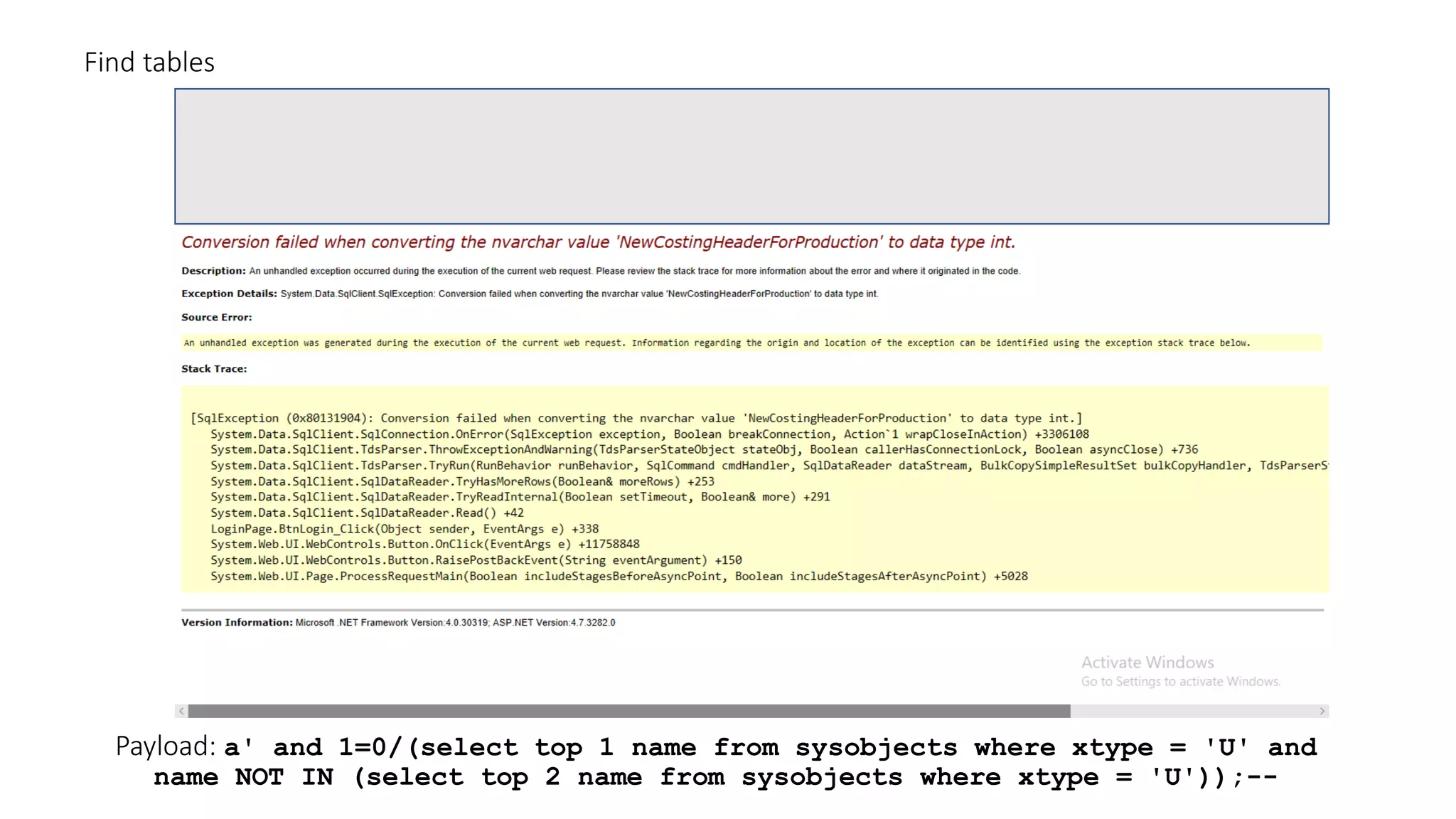
Task: Click the SqlDataReader.Read() +42 line
Action: (x=367, y=513)
